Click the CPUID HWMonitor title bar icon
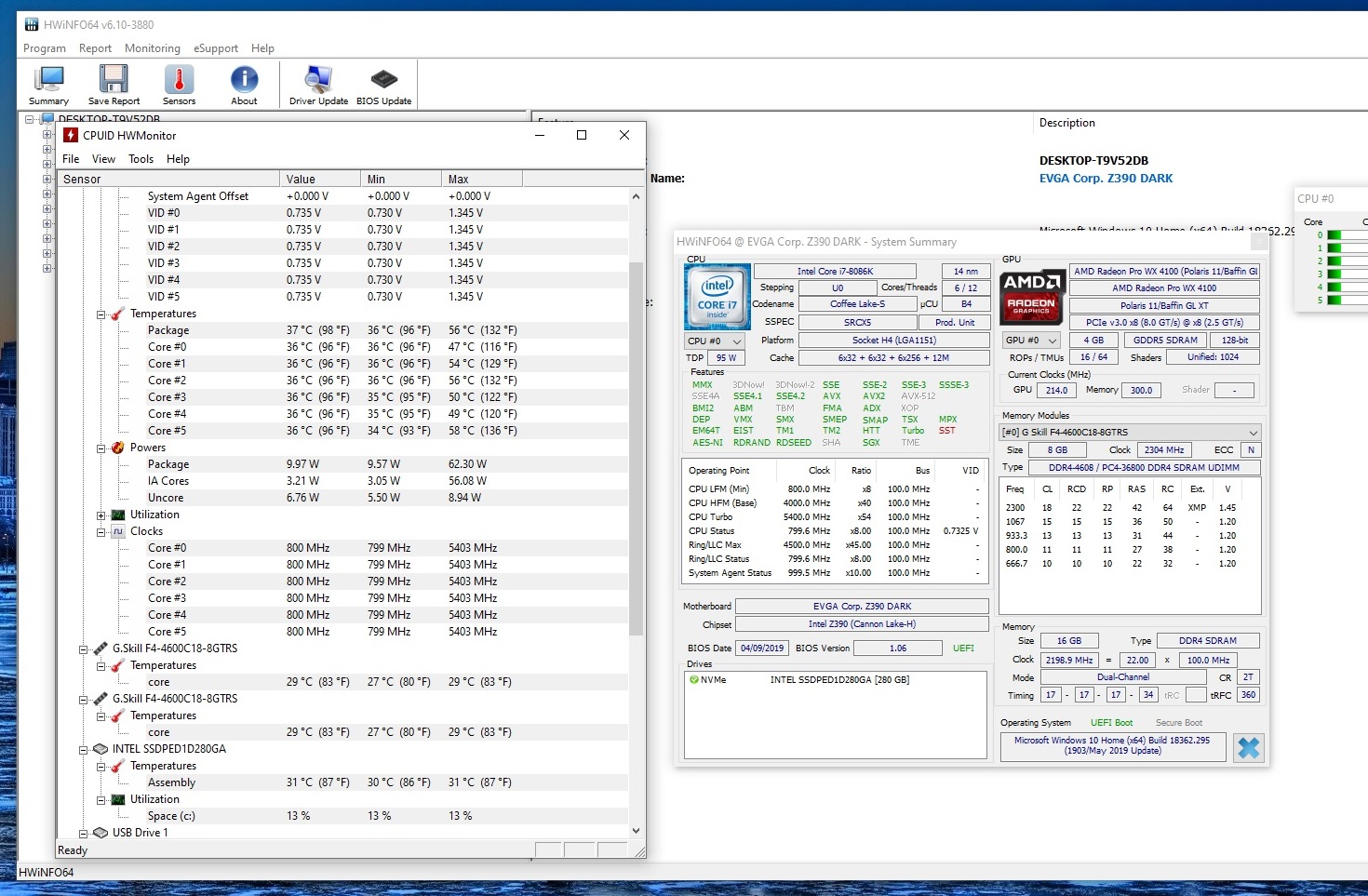1368x896 pixels. coord(71,135)
